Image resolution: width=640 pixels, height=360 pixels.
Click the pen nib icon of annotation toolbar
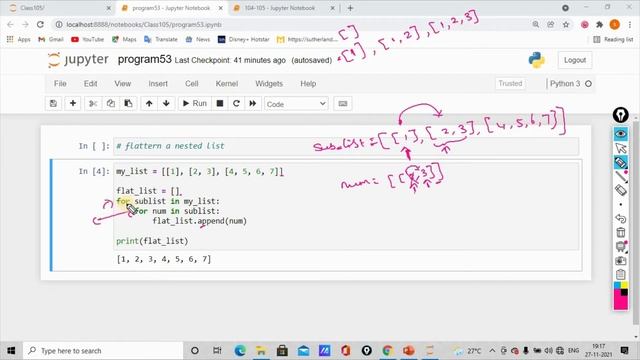click(x=620, y=115)
